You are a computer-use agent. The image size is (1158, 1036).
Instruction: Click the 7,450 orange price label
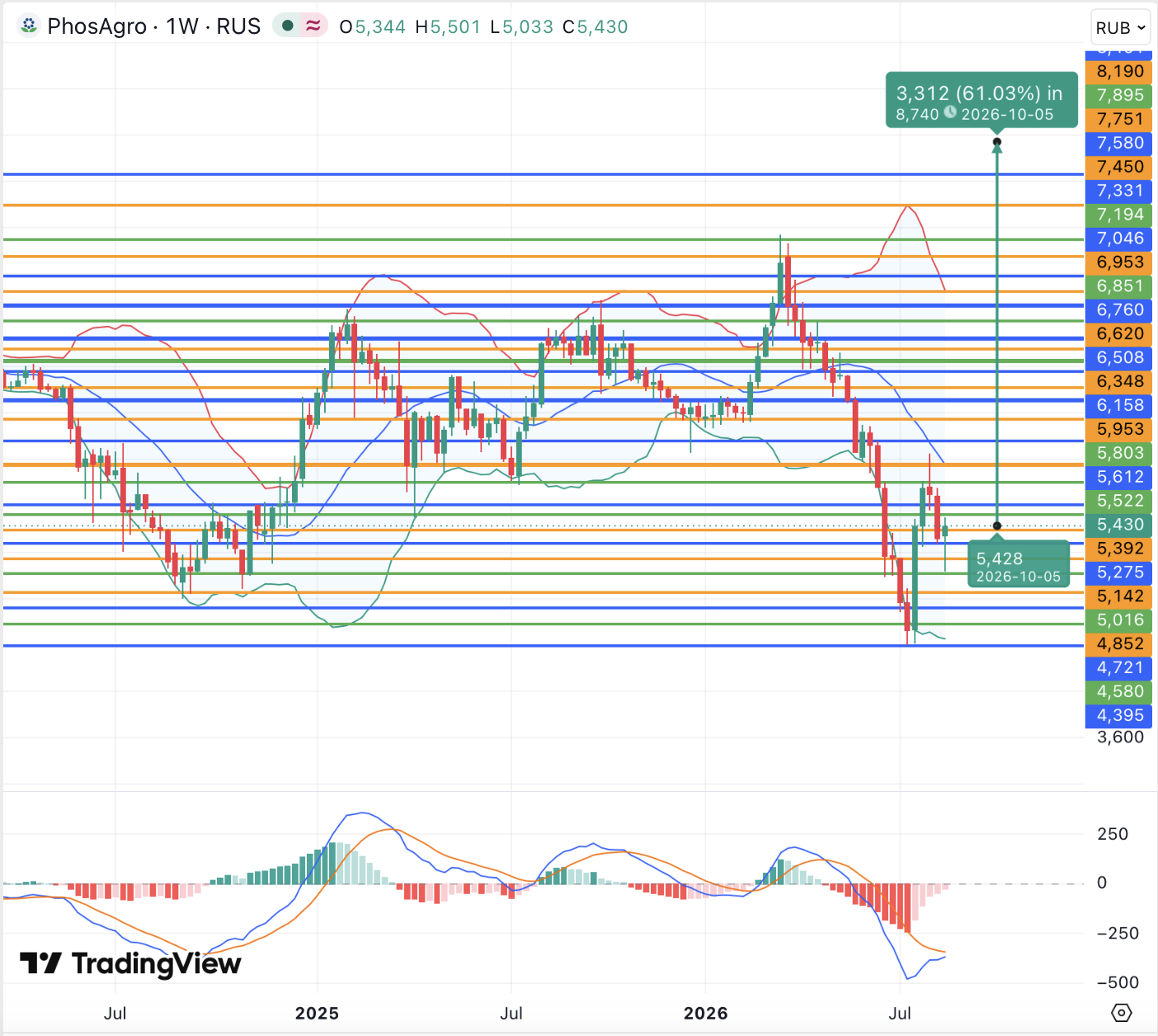1119,167
